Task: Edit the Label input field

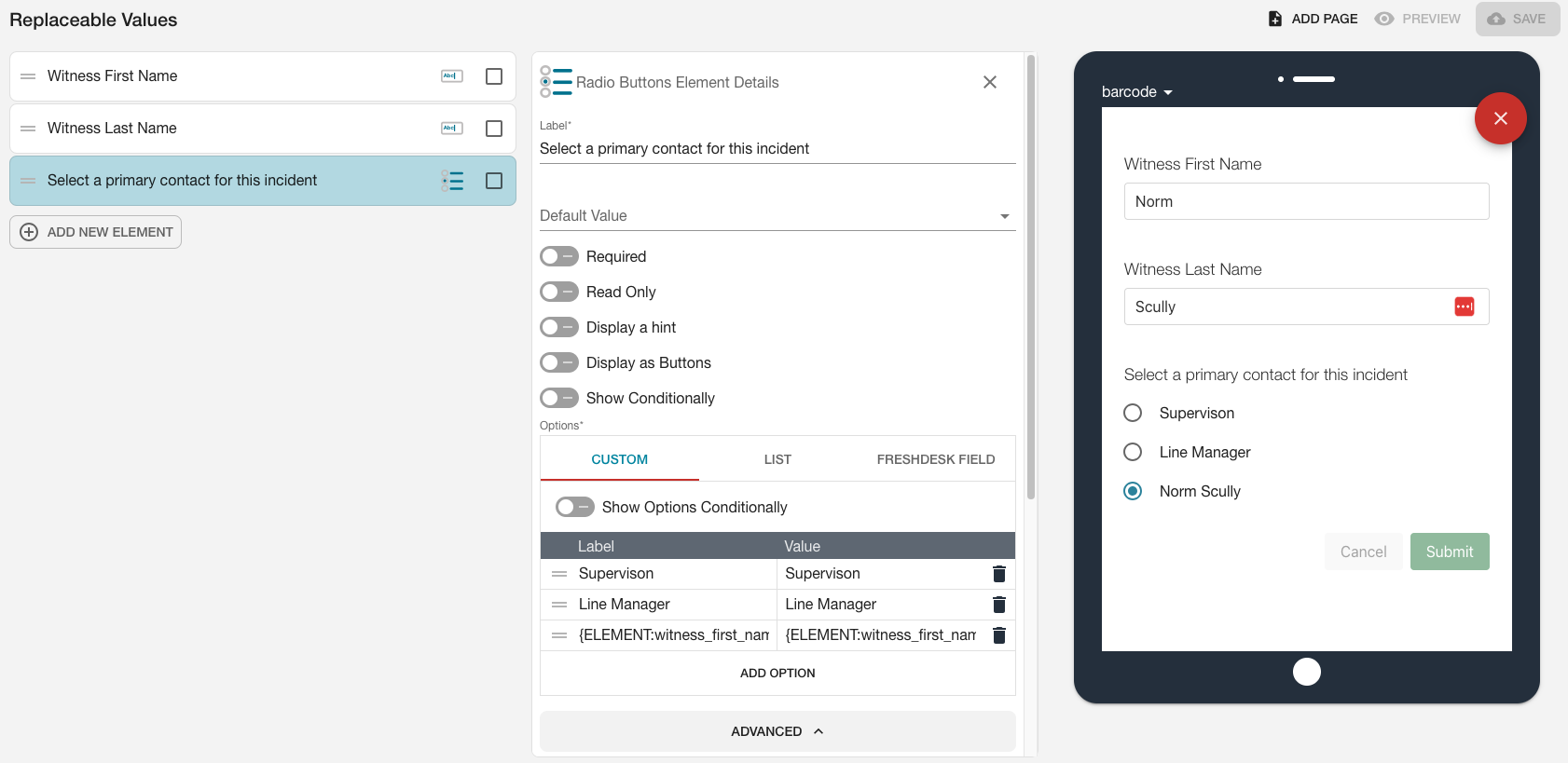Action: tap(777, 149)
